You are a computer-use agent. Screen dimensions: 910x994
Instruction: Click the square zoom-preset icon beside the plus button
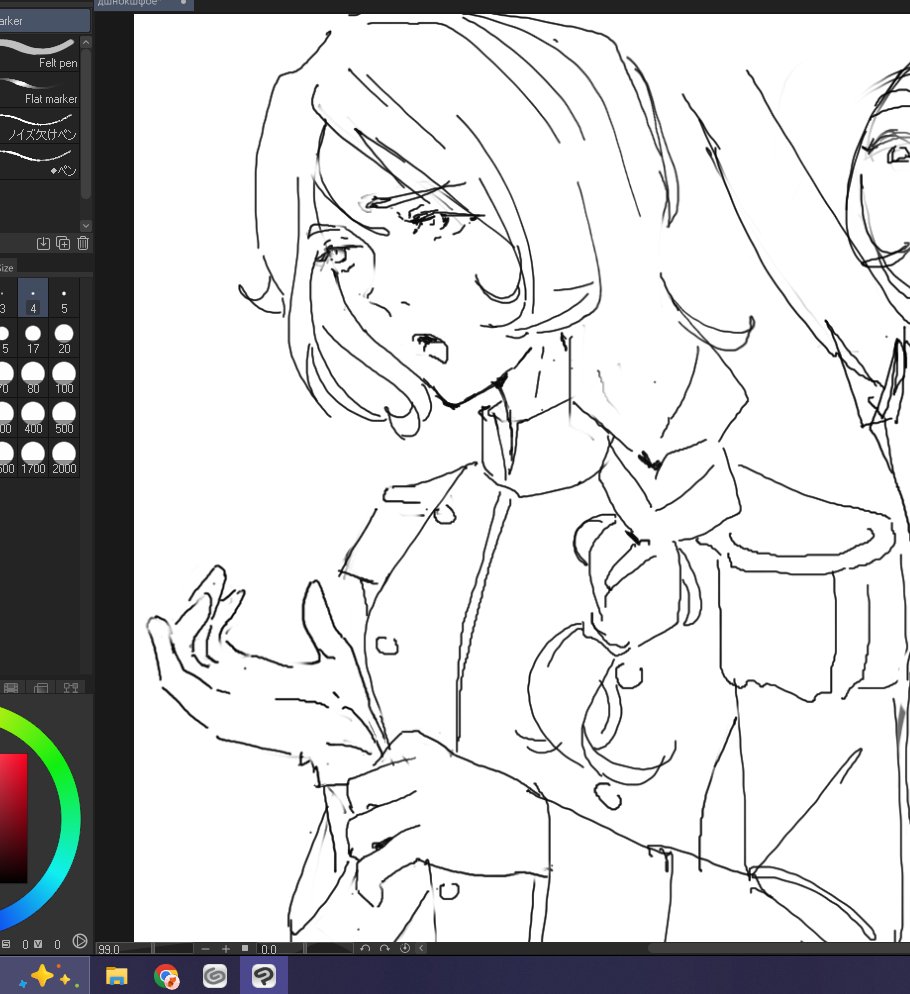(x=245, y=948)
